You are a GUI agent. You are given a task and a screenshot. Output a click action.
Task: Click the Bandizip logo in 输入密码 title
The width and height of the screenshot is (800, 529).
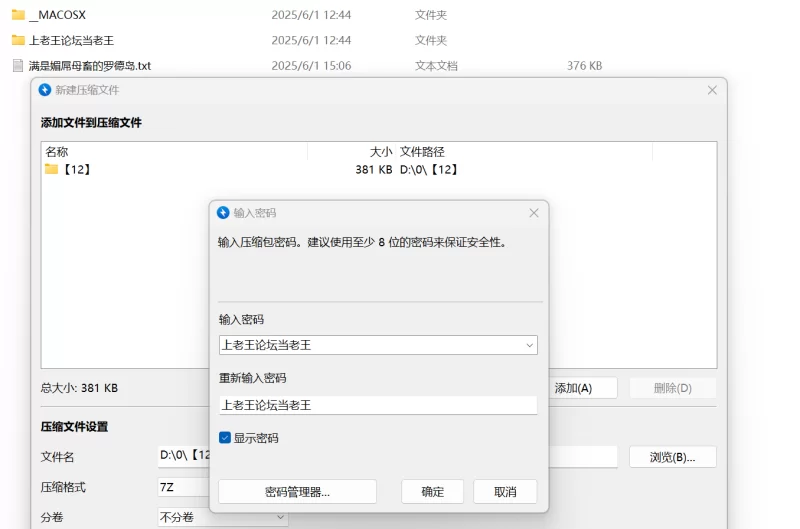pos(223,213)
